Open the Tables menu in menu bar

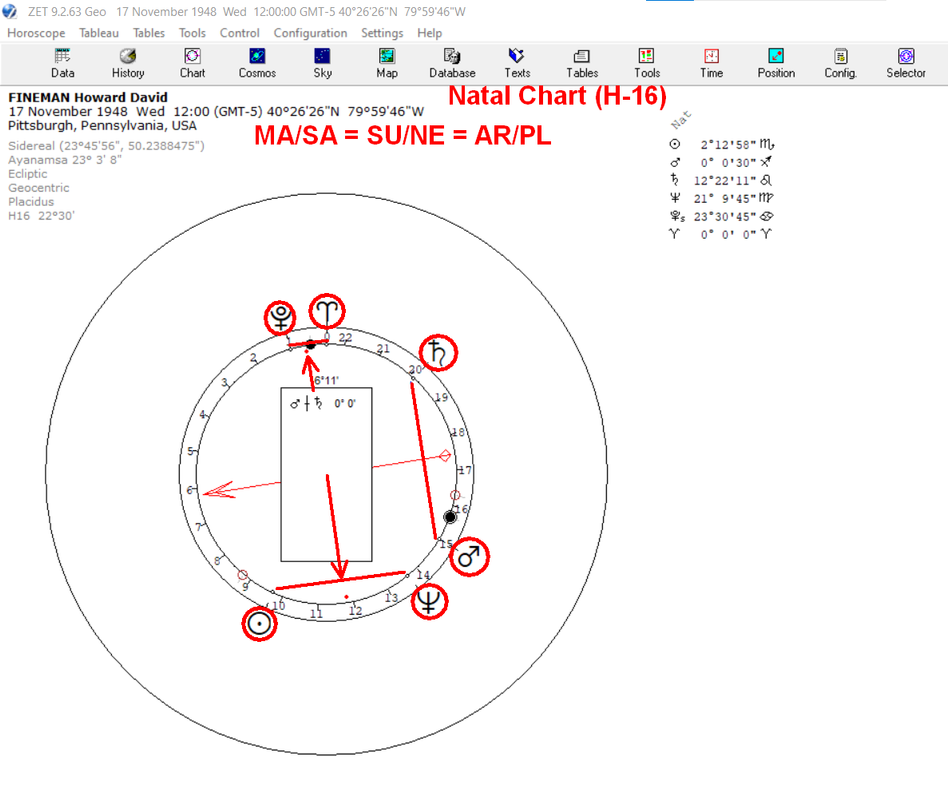point(149,33)
